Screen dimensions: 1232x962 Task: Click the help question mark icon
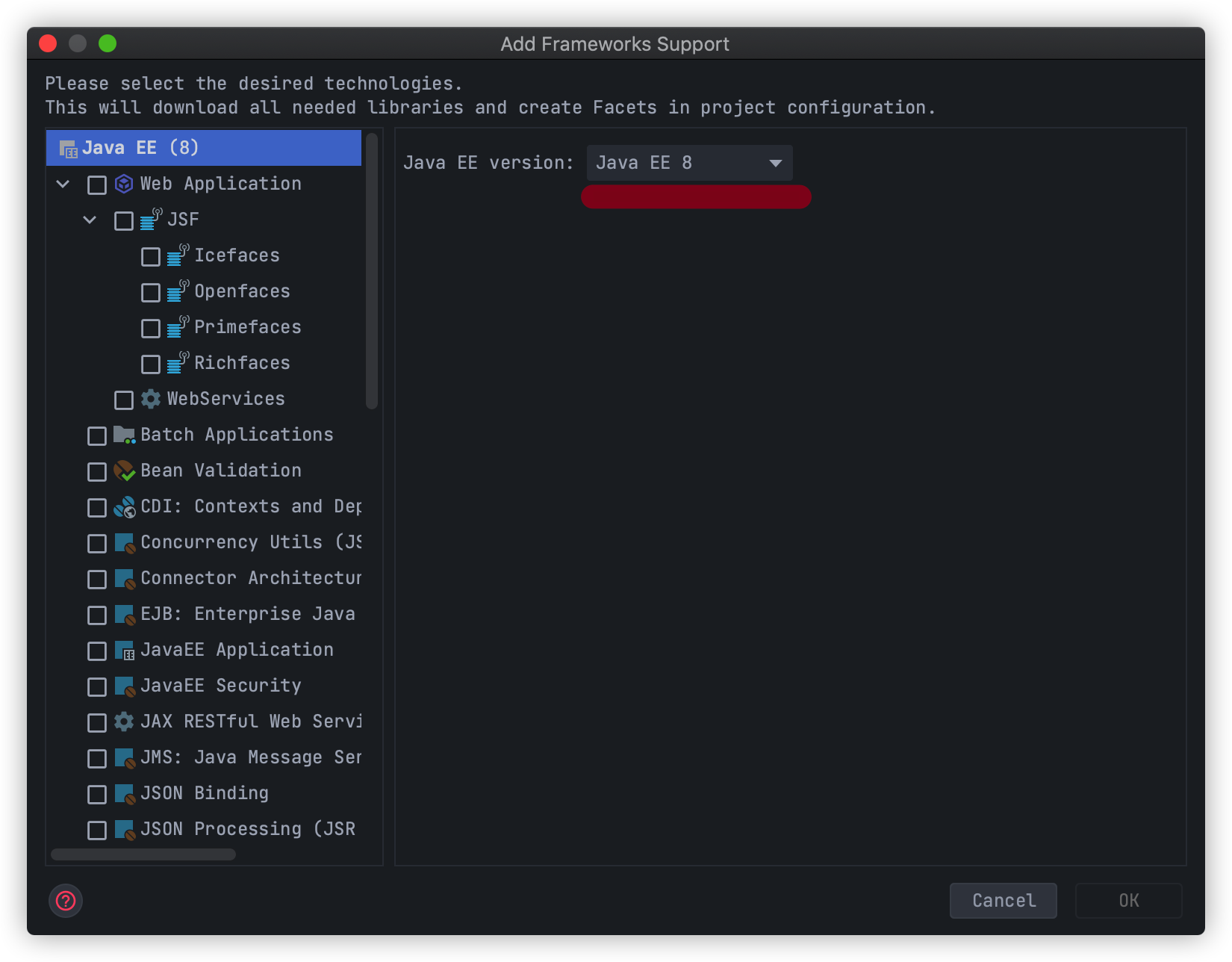[66, 901]
